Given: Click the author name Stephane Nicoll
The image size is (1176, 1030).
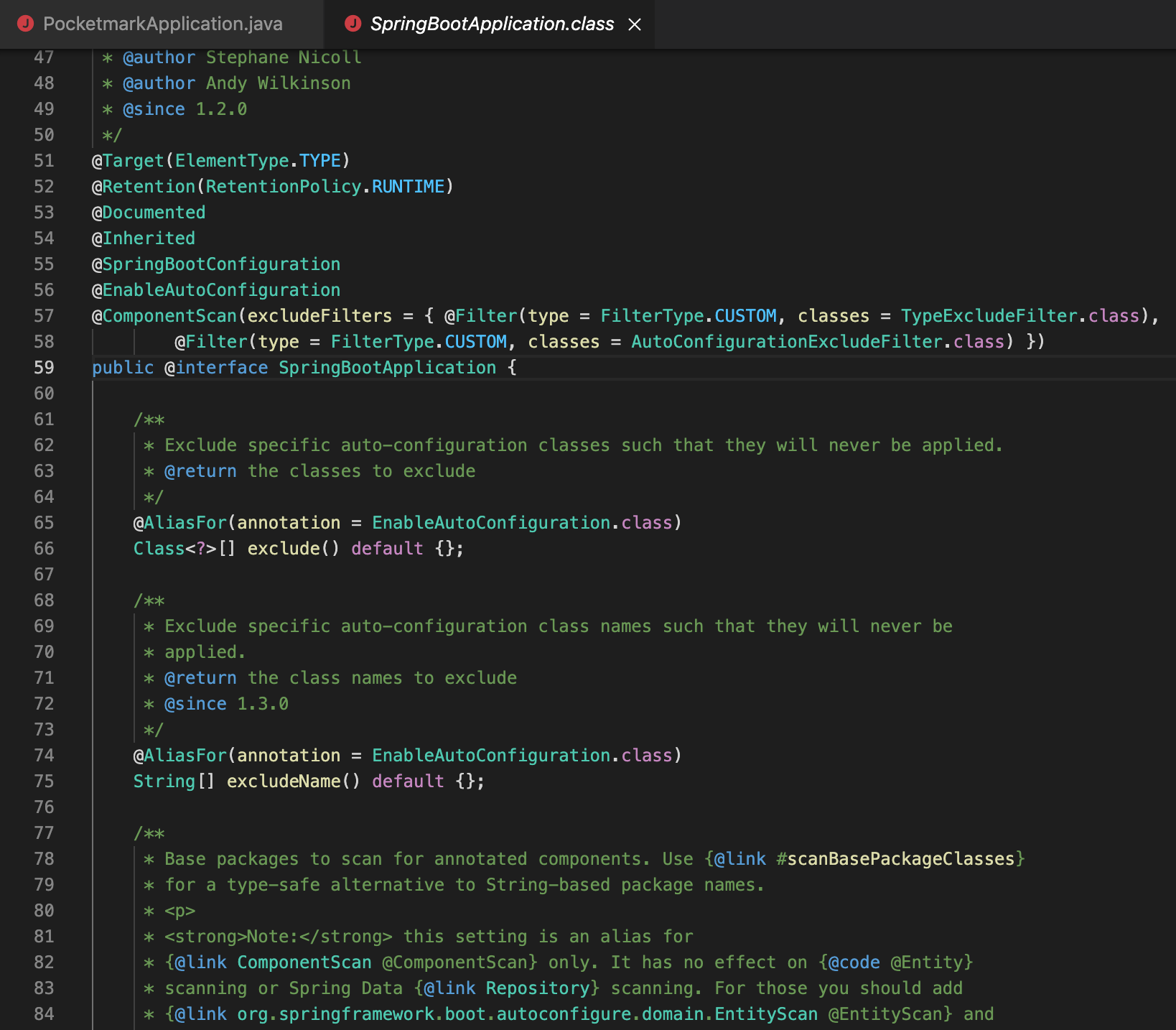Looking at the screenshot, I should point(284,57).
